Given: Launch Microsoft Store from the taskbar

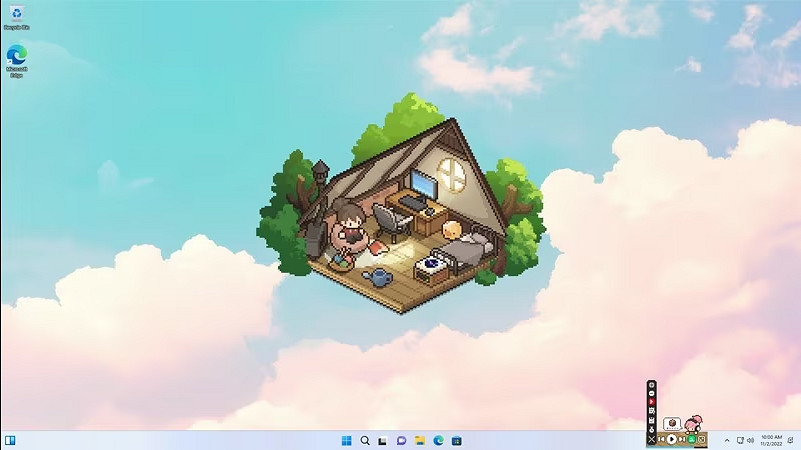Looking at the screenshot, I should (x=456, y=440).
